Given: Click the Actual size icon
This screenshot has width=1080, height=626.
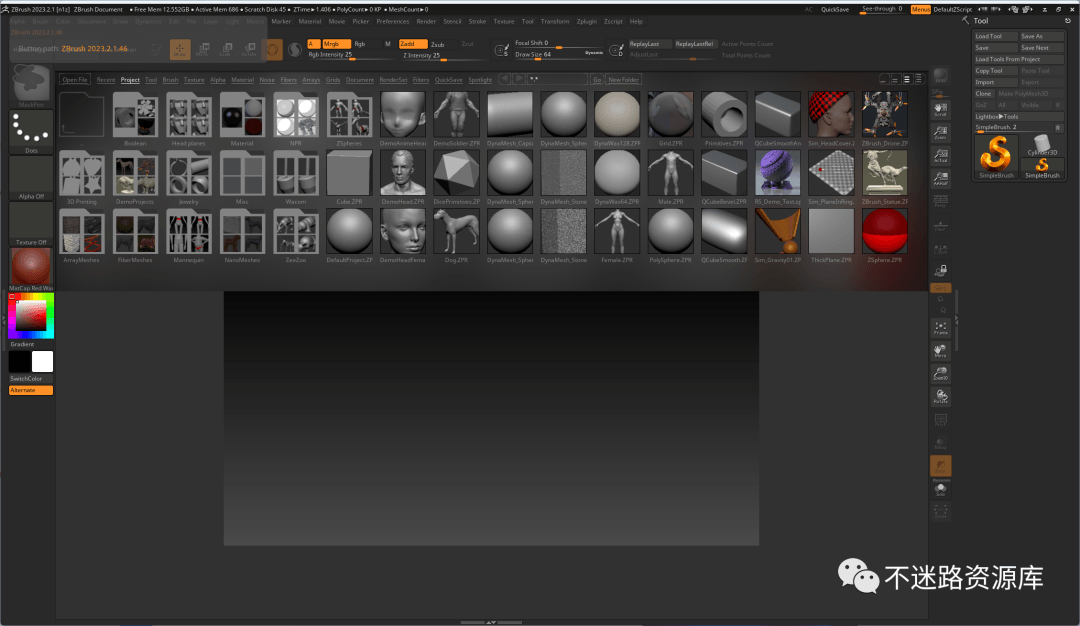Looking at the screenshot, I should point(940,156).
